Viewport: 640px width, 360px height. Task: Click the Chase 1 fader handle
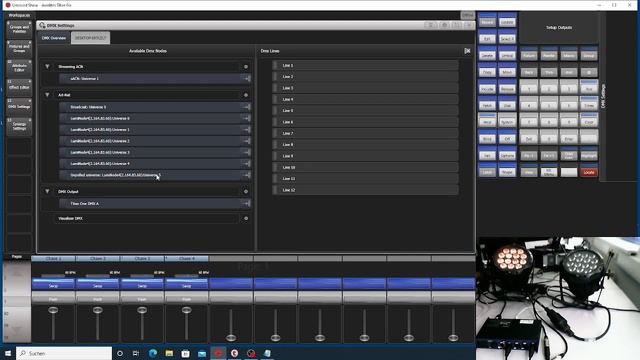point(53,310)
